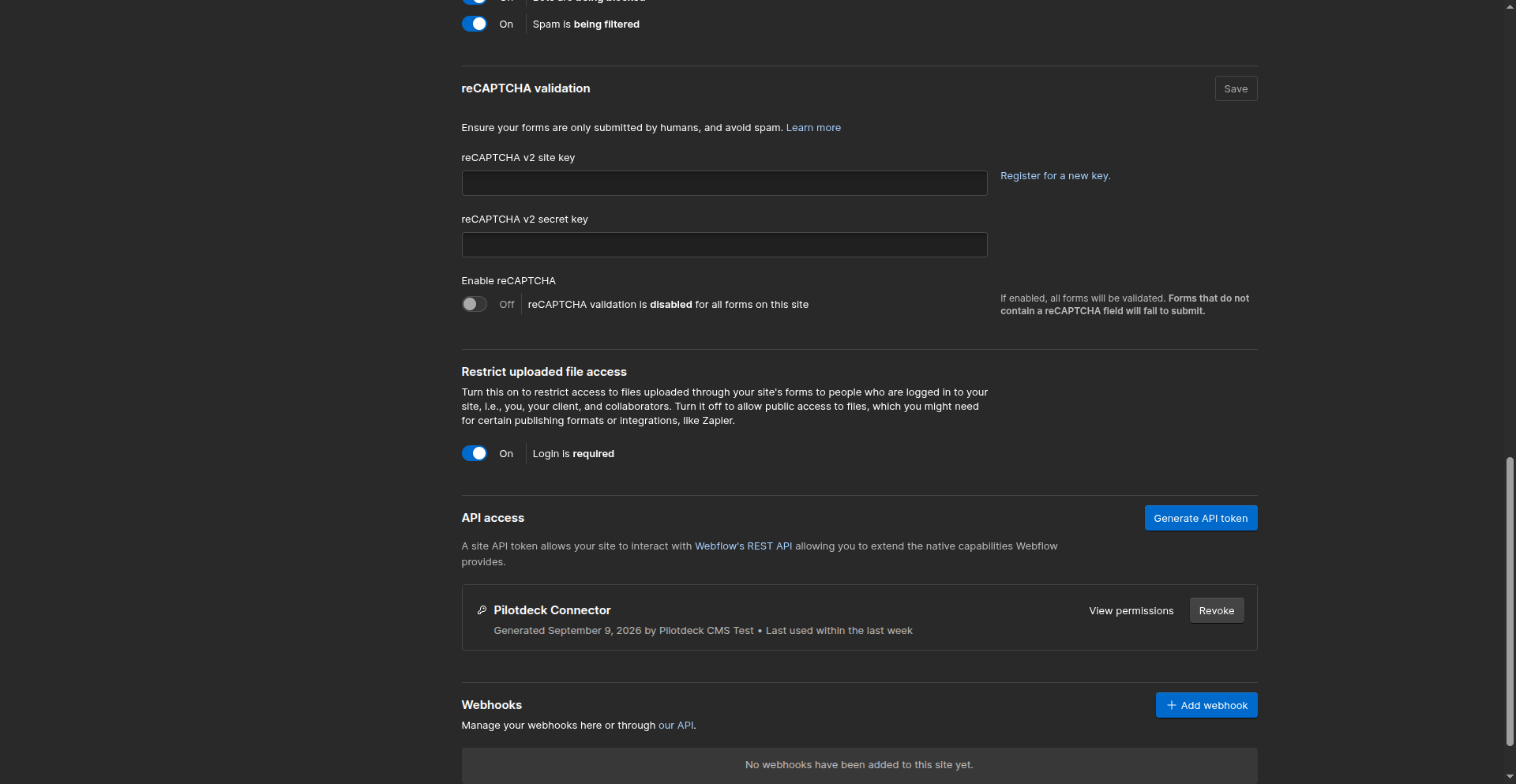Screen dimensions: 1516x784
Task: Toggle off the spam filtering switch
Action: [x=474, y=24]
